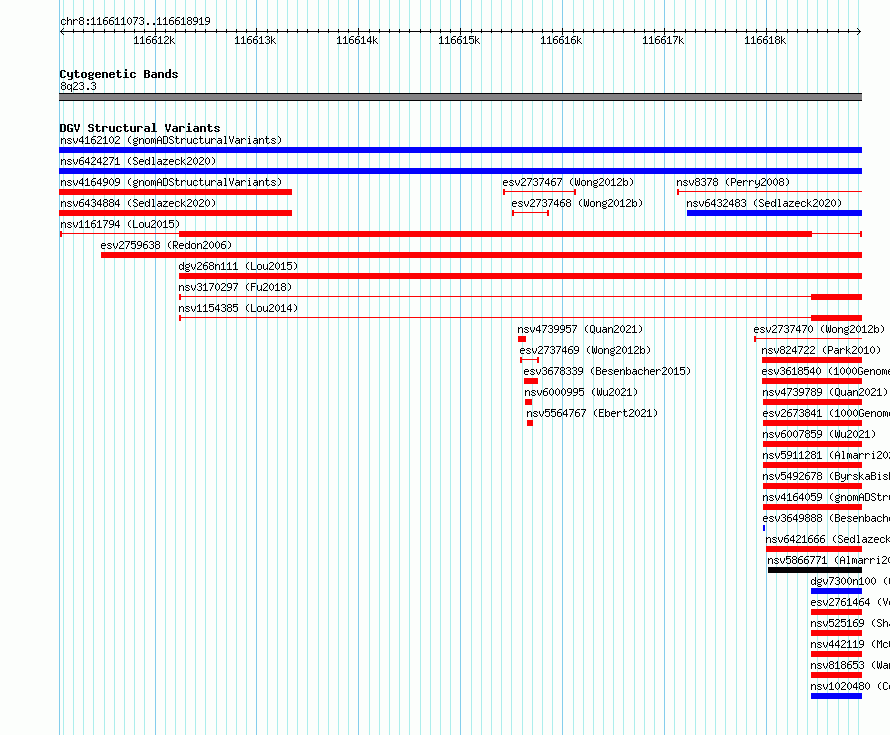Click the 116615k ruler tick label
Screen dimensions: 890x735
click(459, 40)
